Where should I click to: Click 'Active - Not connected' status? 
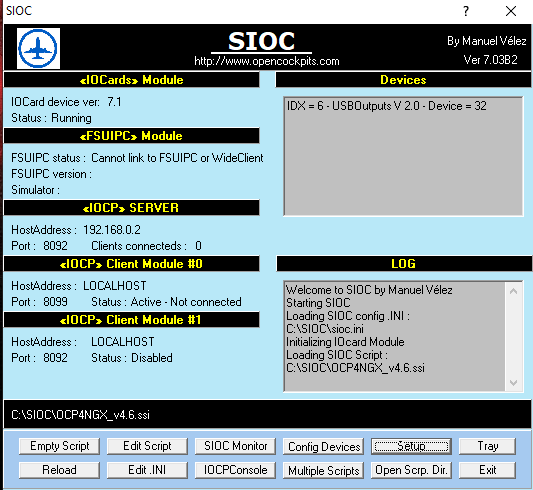[186, 302]
